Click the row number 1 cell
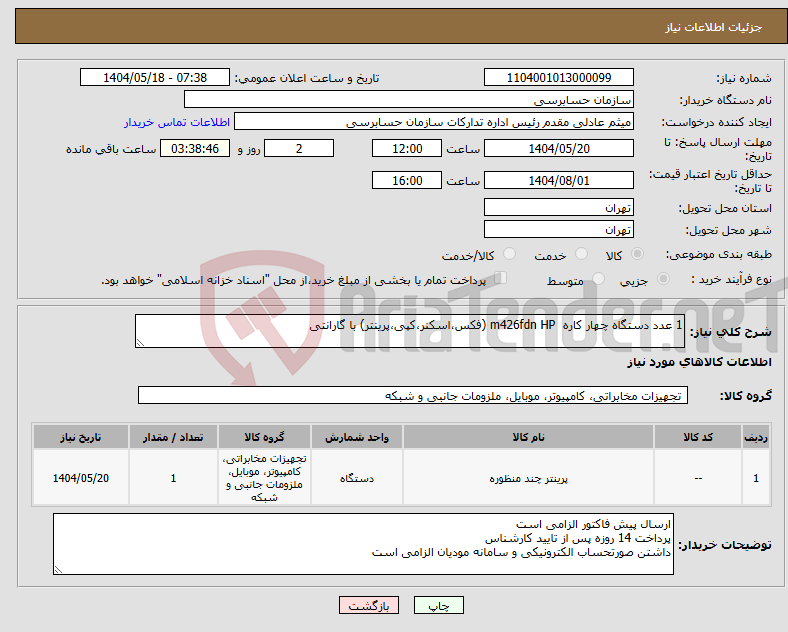788x632 pixels. (x=756, y=478)
